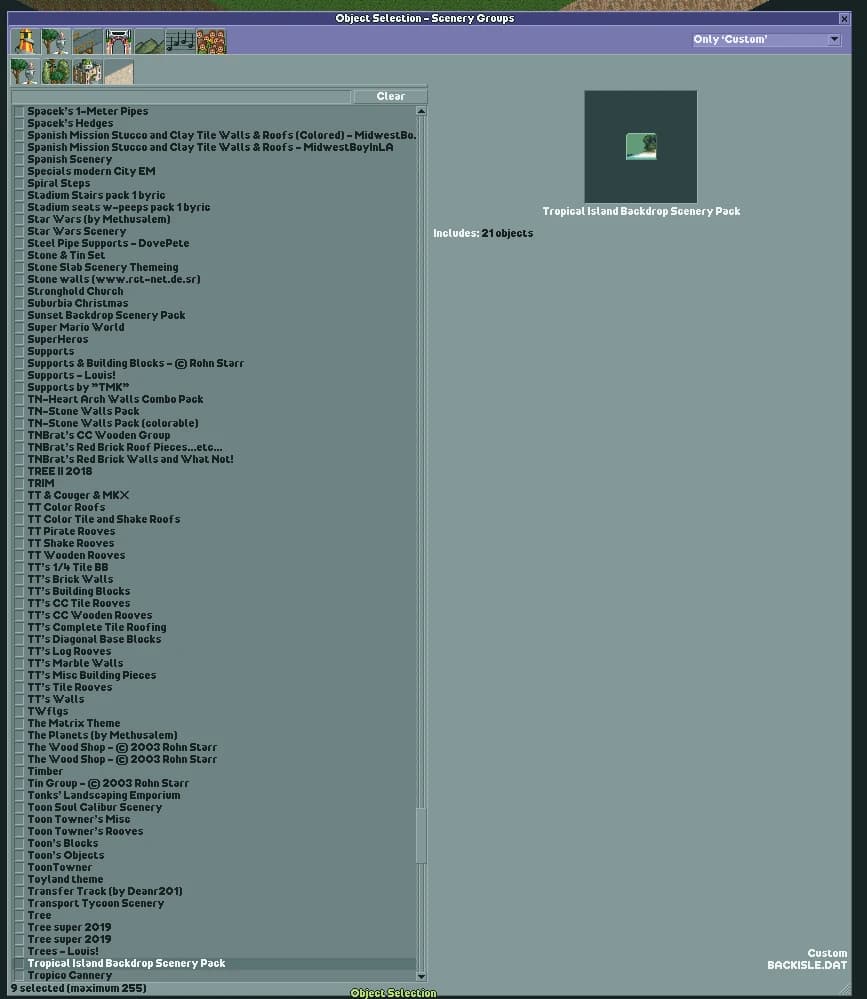
Task: Tick checkbox for Super Mario World
Action: tap(19, 327)
